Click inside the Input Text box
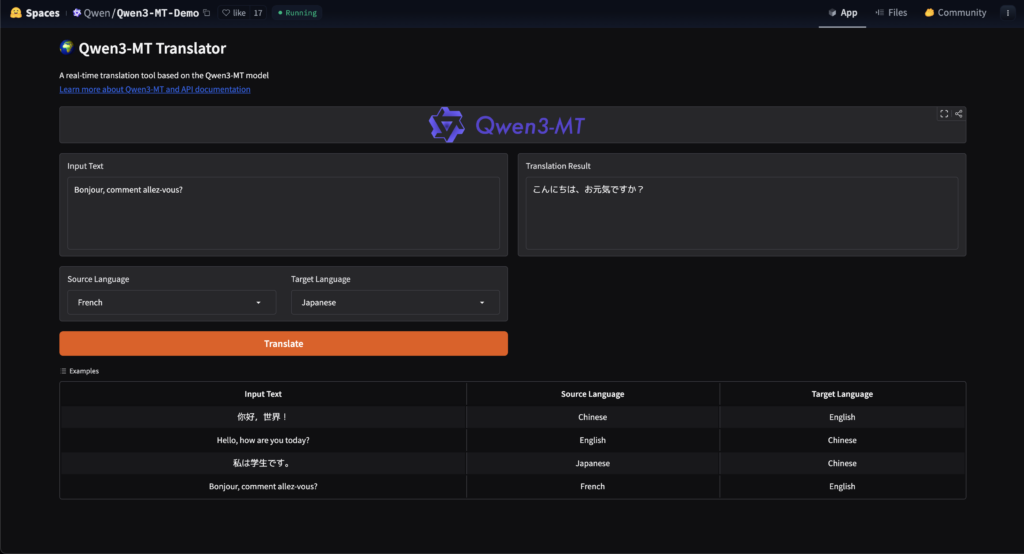 point(283,213)
